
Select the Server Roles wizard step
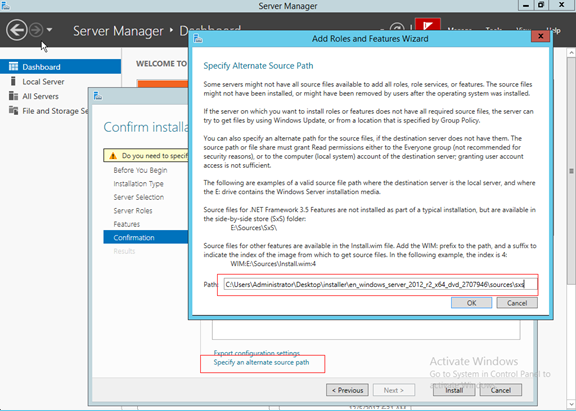(x=133, y=211)
